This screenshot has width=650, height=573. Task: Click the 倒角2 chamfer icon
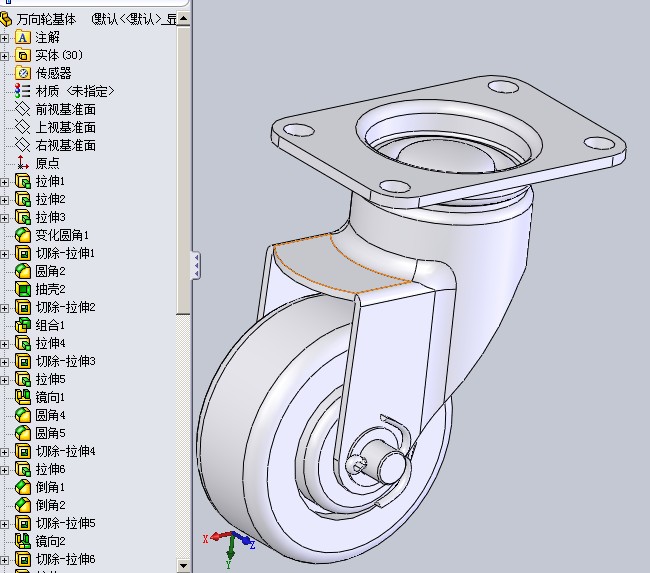click(x=23, y=505)
